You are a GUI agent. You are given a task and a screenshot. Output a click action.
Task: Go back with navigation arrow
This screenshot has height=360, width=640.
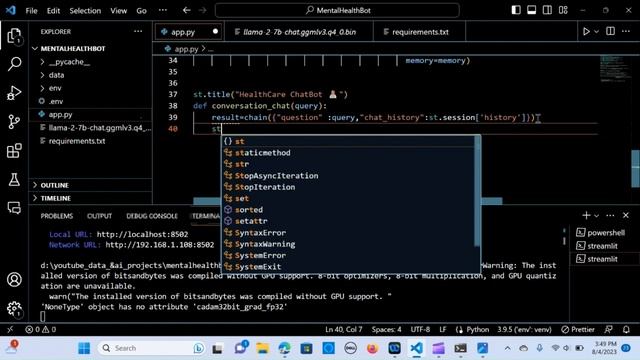coord(187,10)
